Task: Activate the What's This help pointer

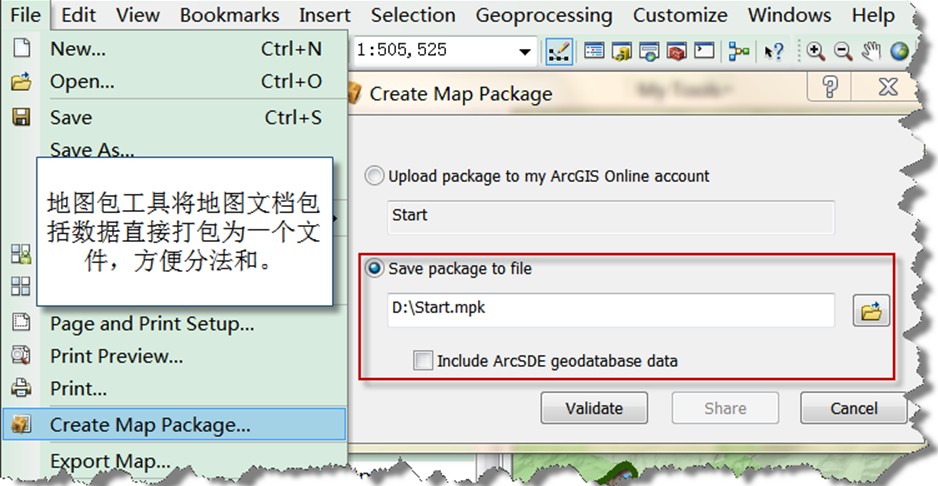Action: (x=773, y=51)
